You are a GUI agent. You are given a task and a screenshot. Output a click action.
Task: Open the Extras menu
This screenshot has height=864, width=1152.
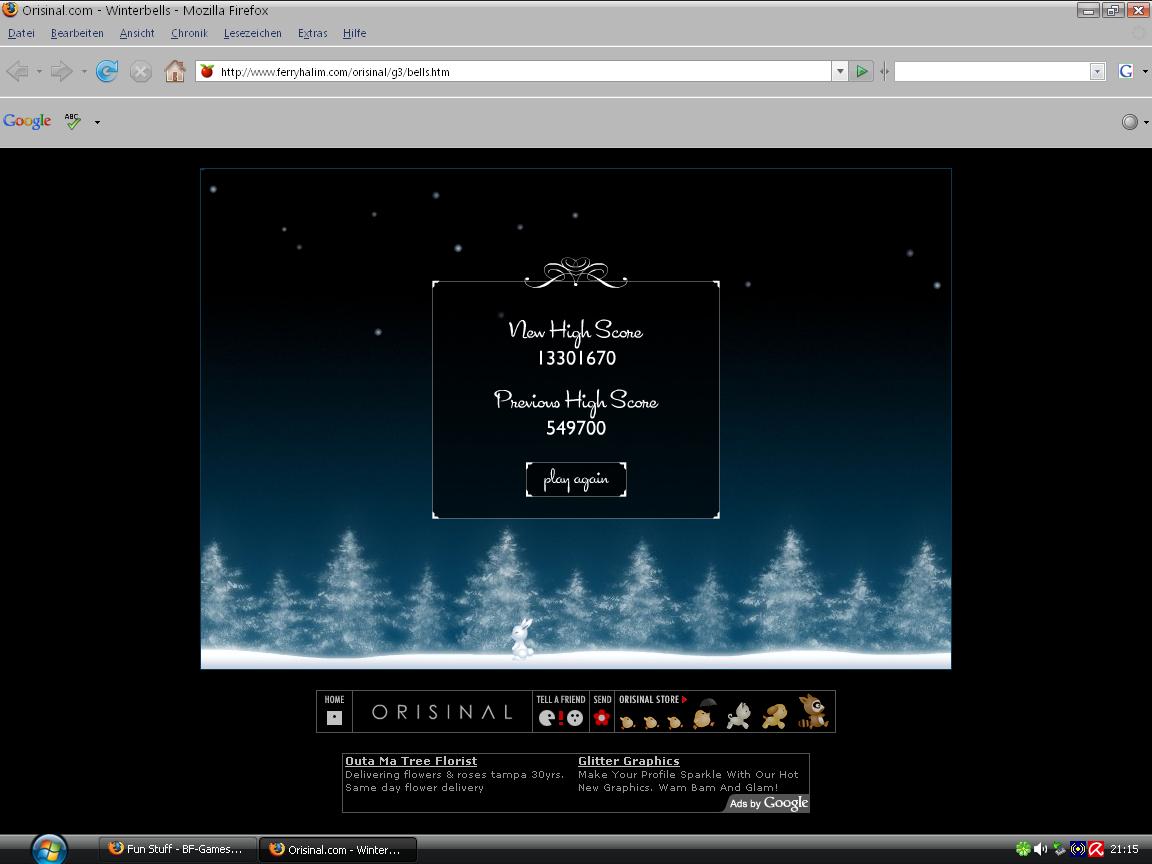click(x=312, y=33)
